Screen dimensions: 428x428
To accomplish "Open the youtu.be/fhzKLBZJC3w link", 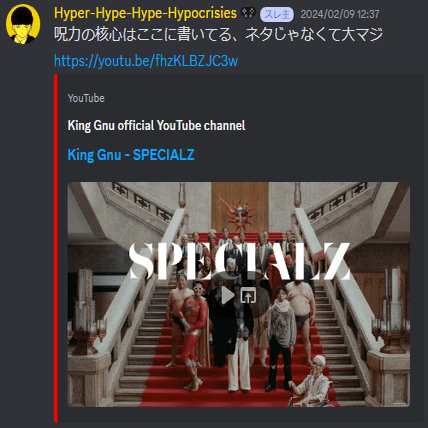I will pyautogui.click(x=146, y=61).
